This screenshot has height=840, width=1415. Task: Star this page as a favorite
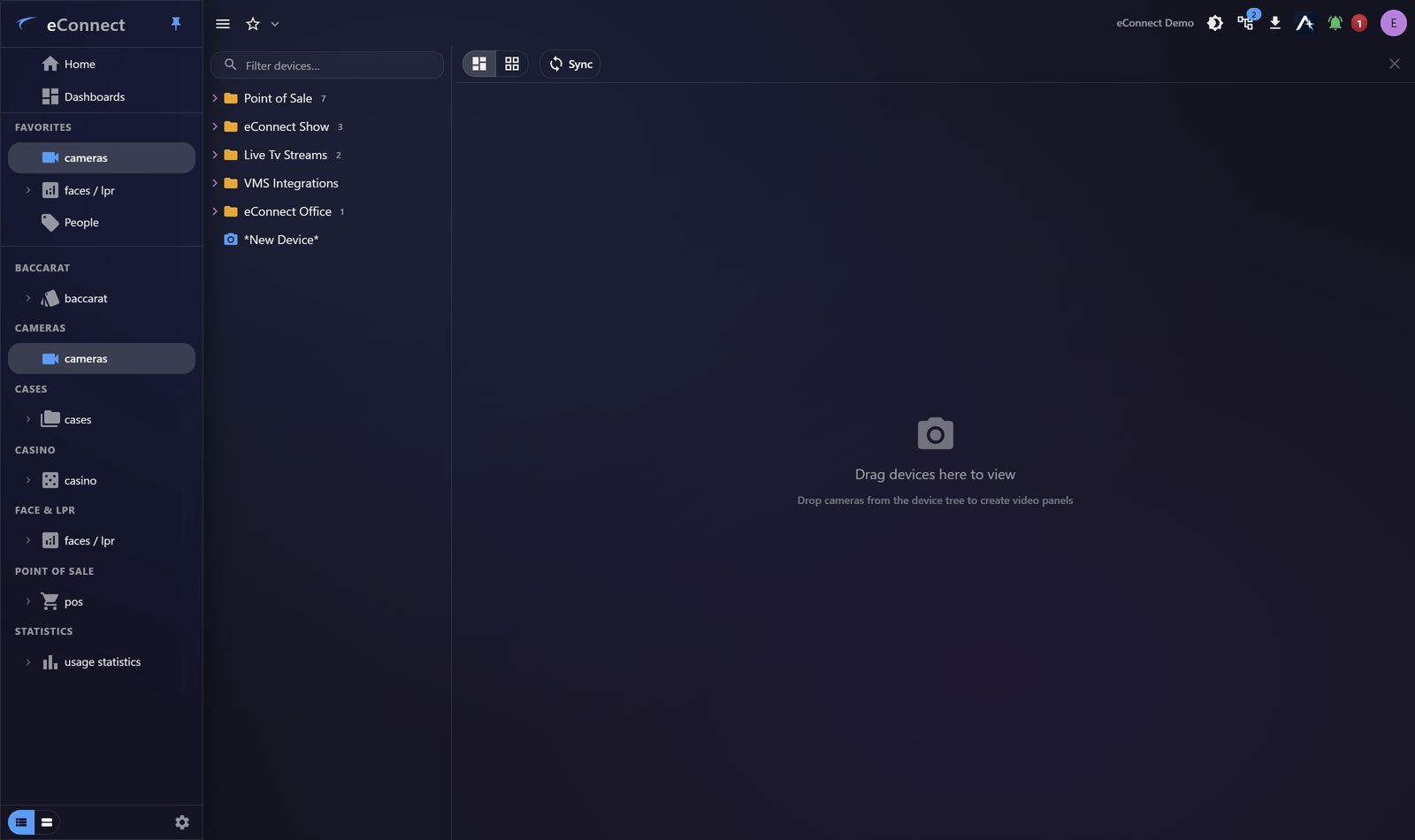click(x=253, y=24)
